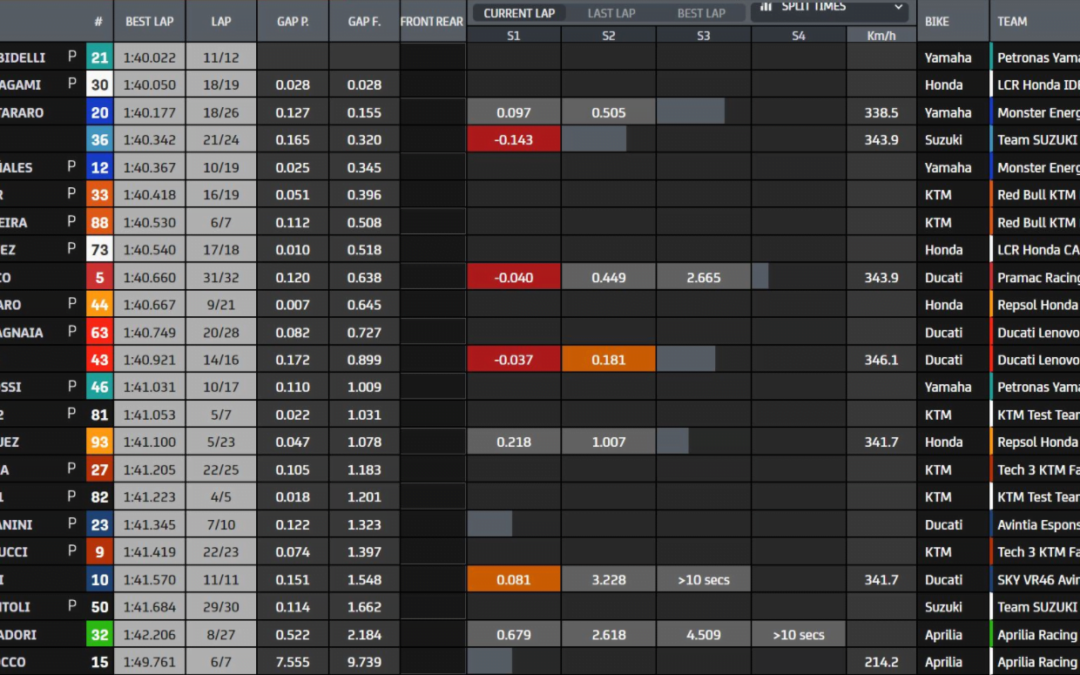The width and height of the screenshot is (1080, 675).
Task: Click lap count 31/32
Action: (x=221, y=277)
